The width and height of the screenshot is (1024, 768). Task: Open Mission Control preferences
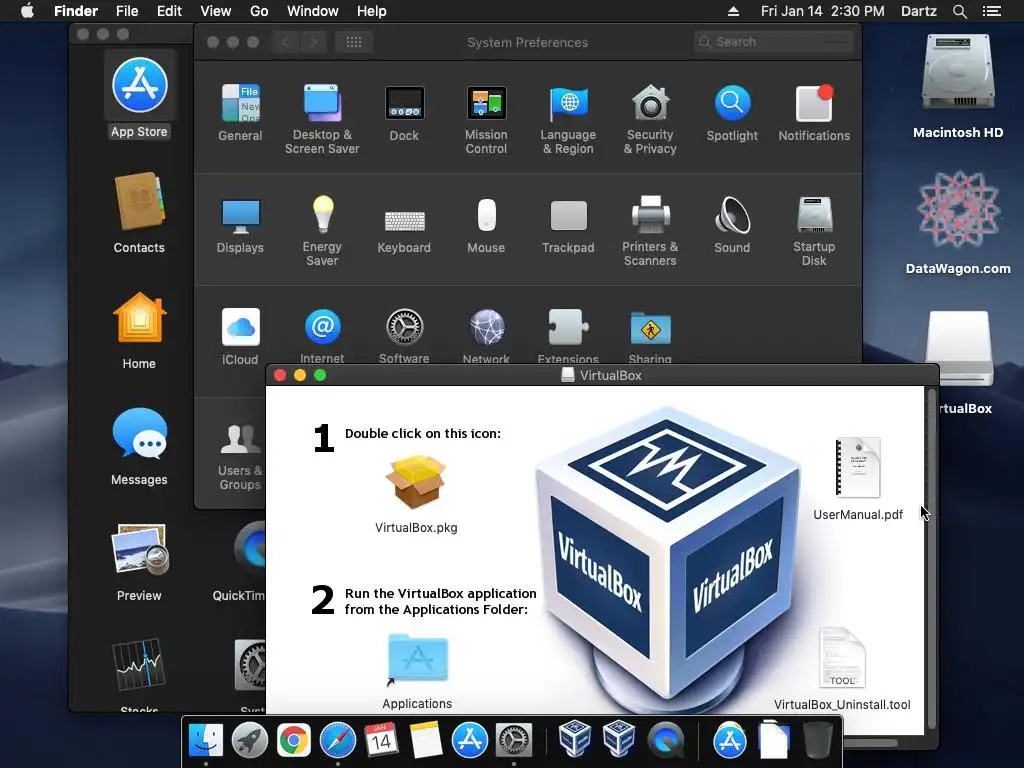coord(486,120)
